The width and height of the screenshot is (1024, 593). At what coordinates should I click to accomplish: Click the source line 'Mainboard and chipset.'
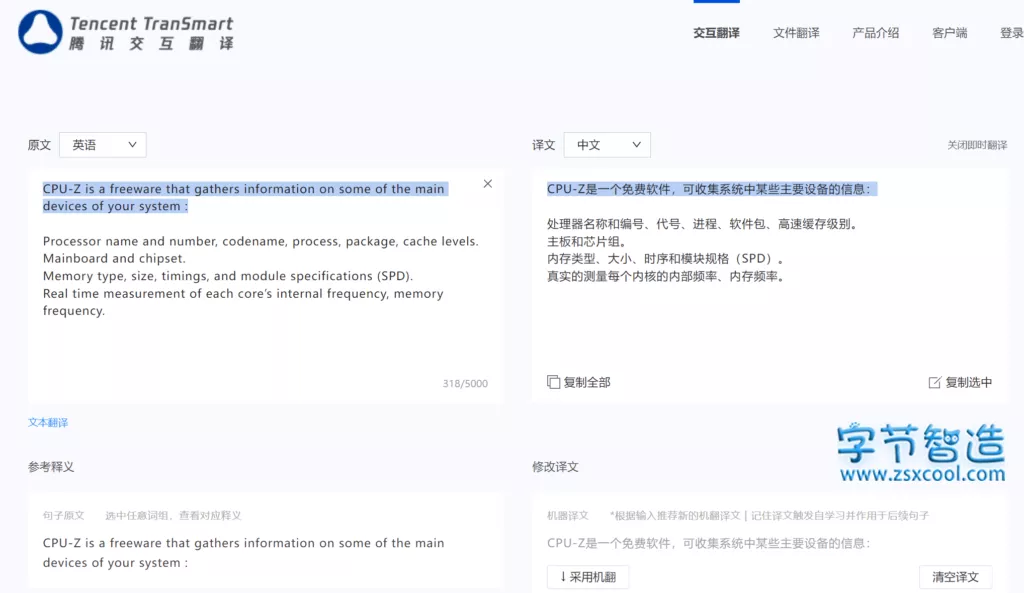coord(114,259)
